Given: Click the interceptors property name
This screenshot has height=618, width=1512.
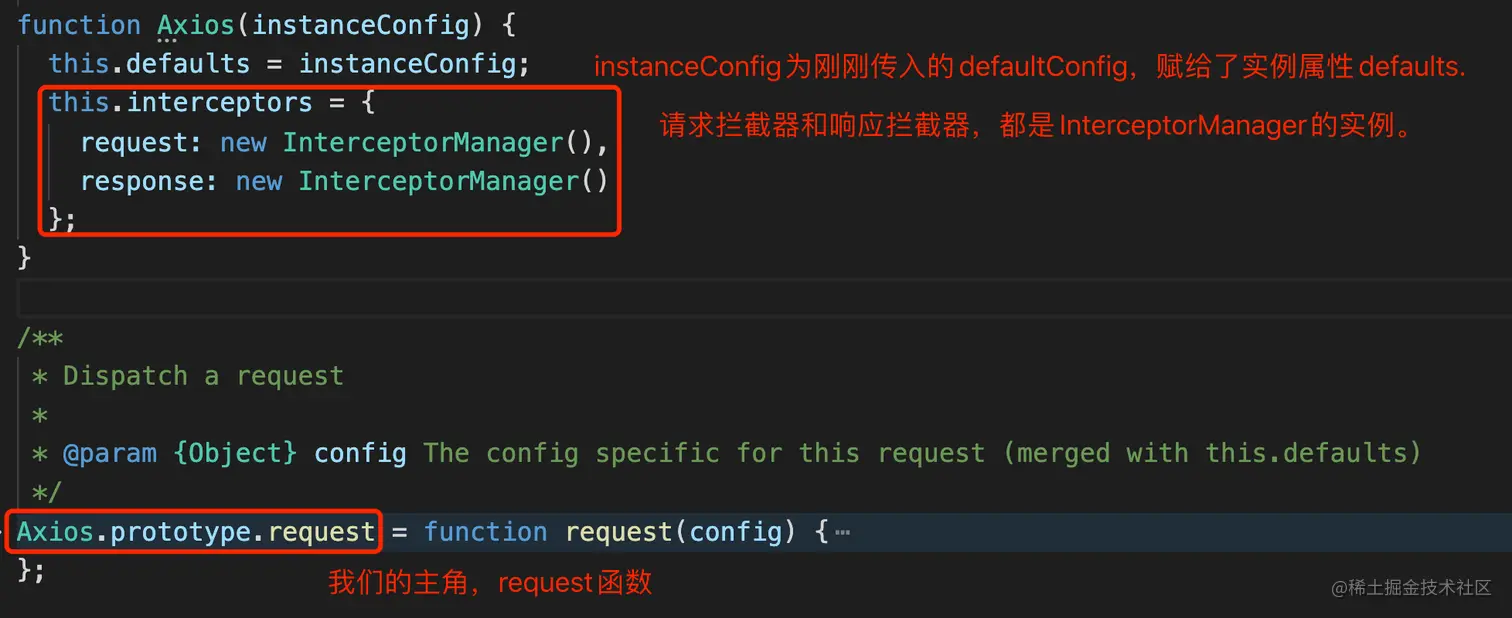Looking at the screenshot, I should [220, 103].
